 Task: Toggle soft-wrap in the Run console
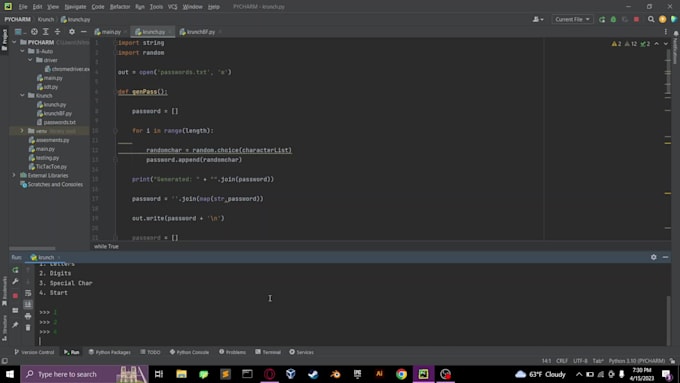coord(28,293)
